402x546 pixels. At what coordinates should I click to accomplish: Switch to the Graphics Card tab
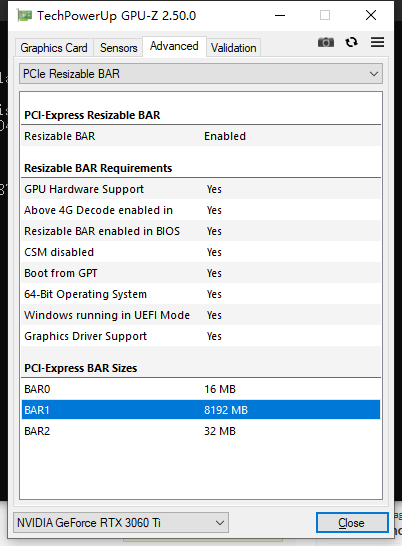[x=54, y=48]
